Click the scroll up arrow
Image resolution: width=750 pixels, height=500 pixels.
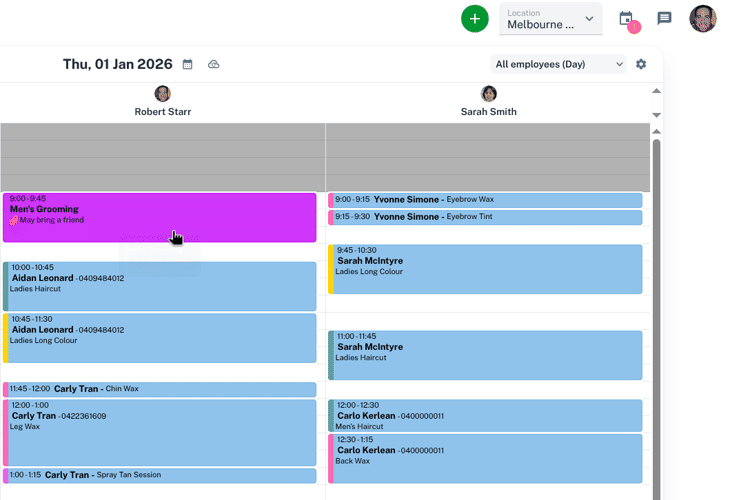pos(656,92)
